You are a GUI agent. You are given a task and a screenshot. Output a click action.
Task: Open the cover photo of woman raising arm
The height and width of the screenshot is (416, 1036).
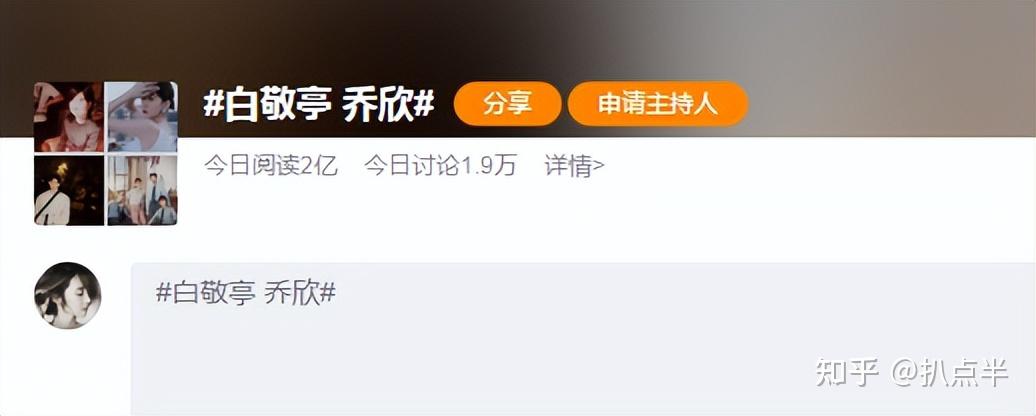142,117
